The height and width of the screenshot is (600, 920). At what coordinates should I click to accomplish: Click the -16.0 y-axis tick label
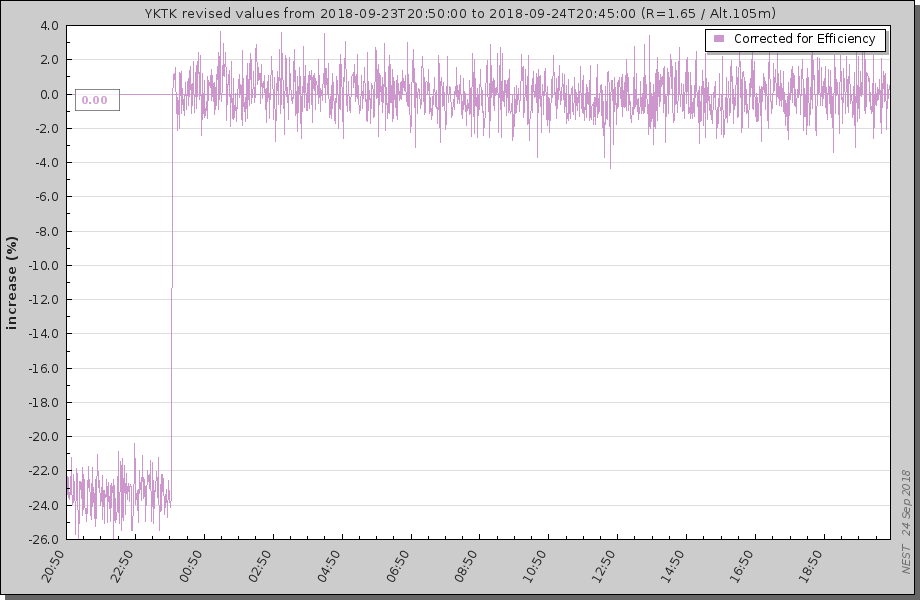point(44,368)
